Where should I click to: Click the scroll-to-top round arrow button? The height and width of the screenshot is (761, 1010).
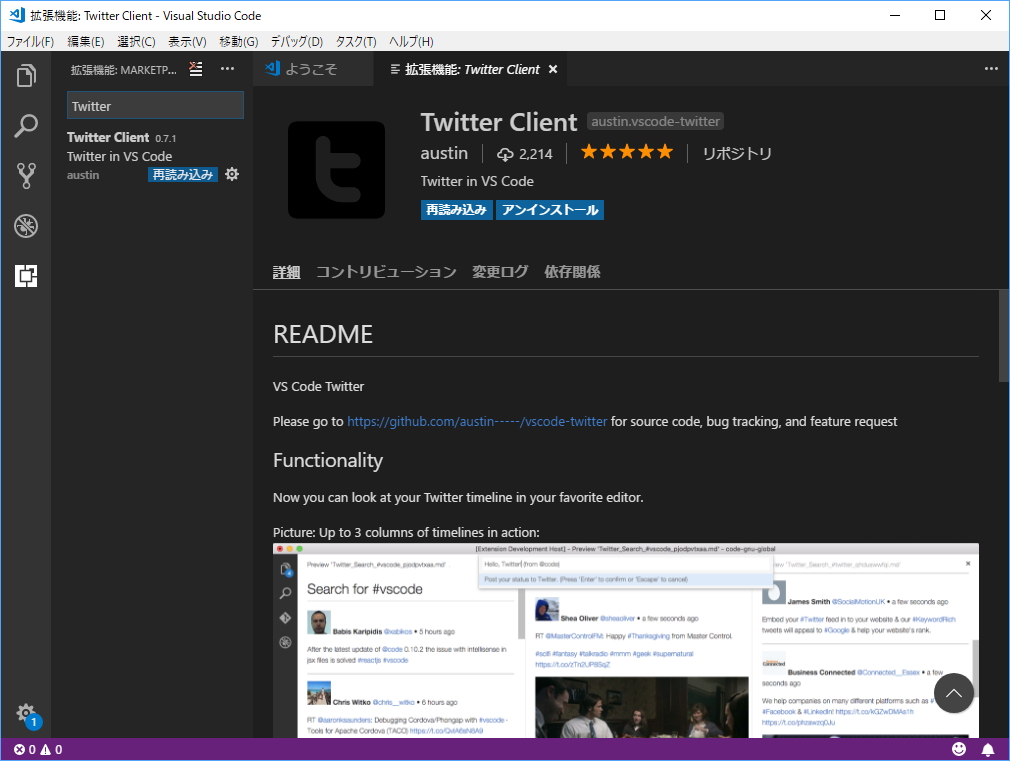tap(953, 693)
